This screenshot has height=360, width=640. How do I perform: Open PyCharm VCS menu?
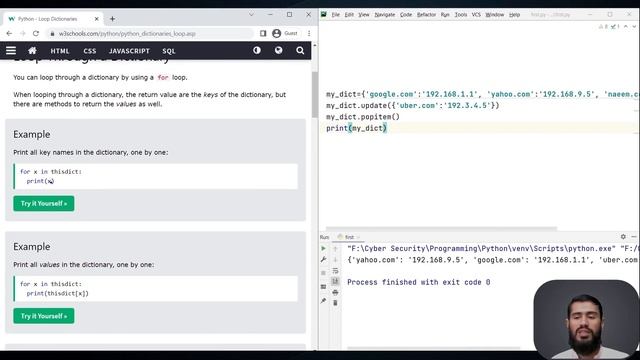pos(476,15)
